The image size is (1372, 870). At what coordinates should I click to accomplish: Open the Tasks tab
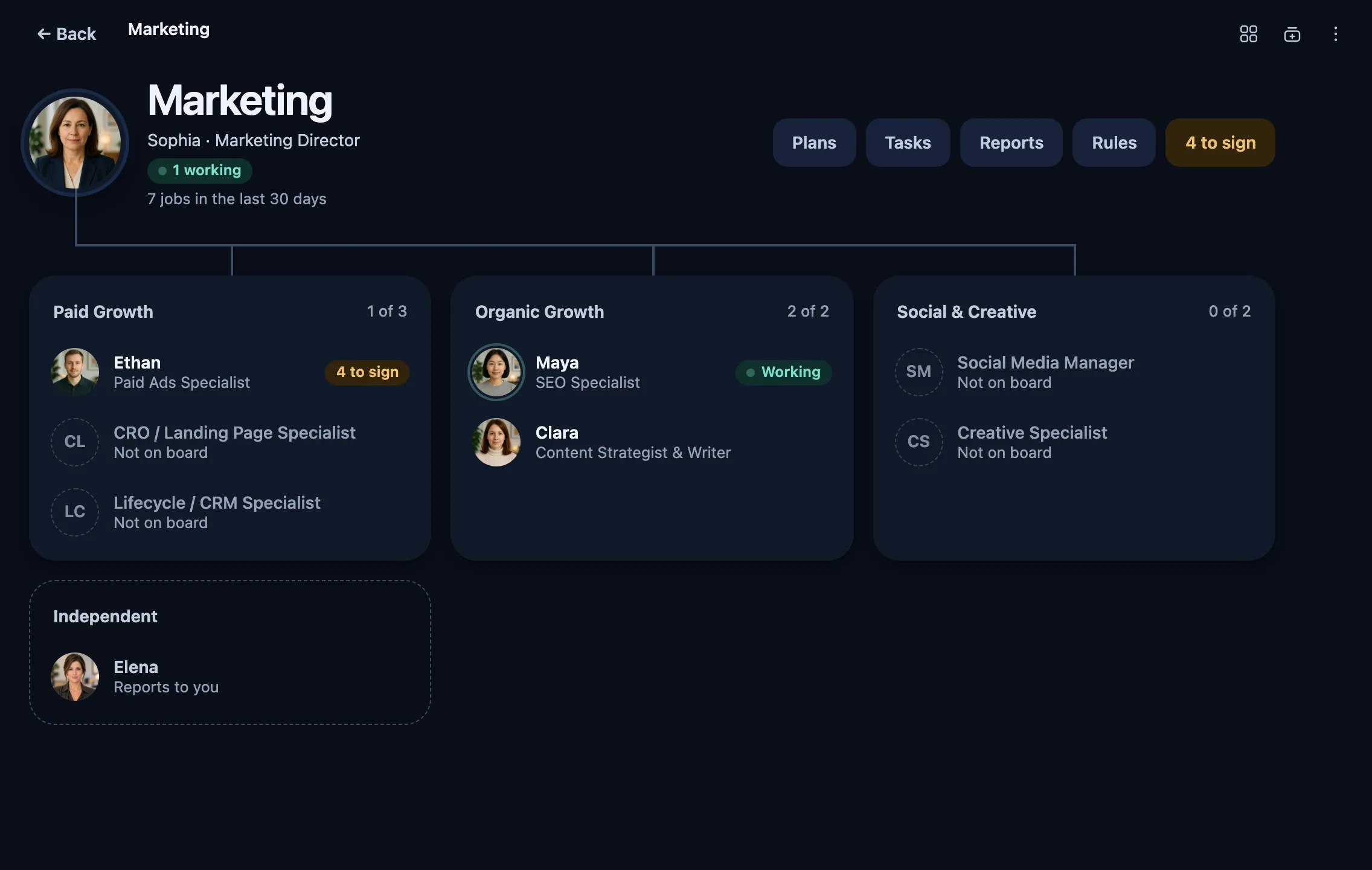(908, 143)
